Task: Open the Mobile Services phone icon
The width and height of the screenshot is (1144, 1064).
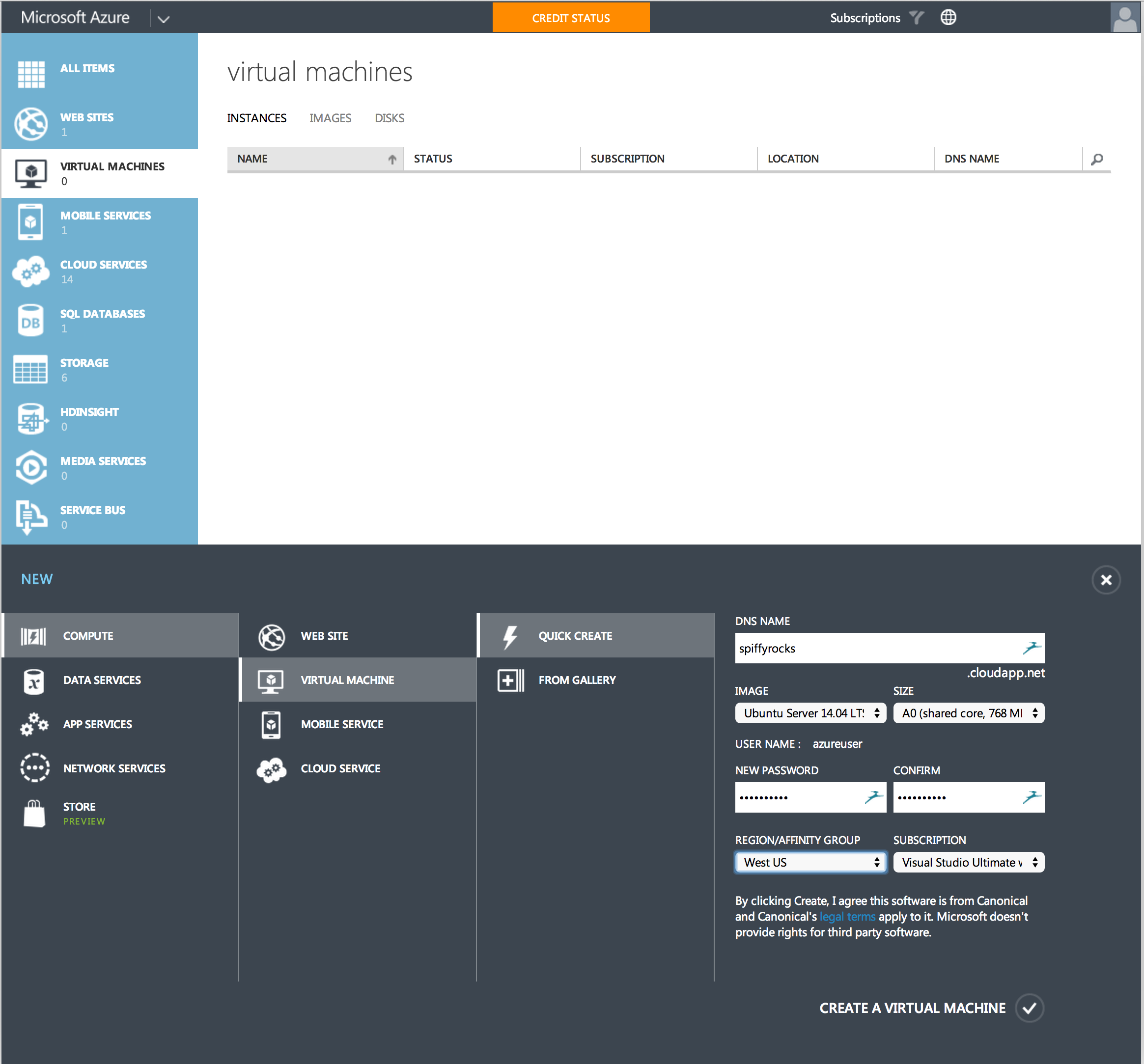Action: pos(30,222)
